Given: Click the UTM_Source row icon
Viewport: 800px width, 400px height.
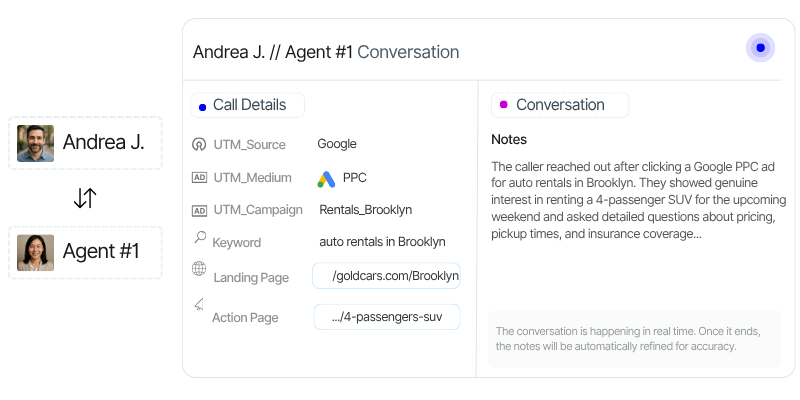Looking at the screenshot, I should click(198, 144).
